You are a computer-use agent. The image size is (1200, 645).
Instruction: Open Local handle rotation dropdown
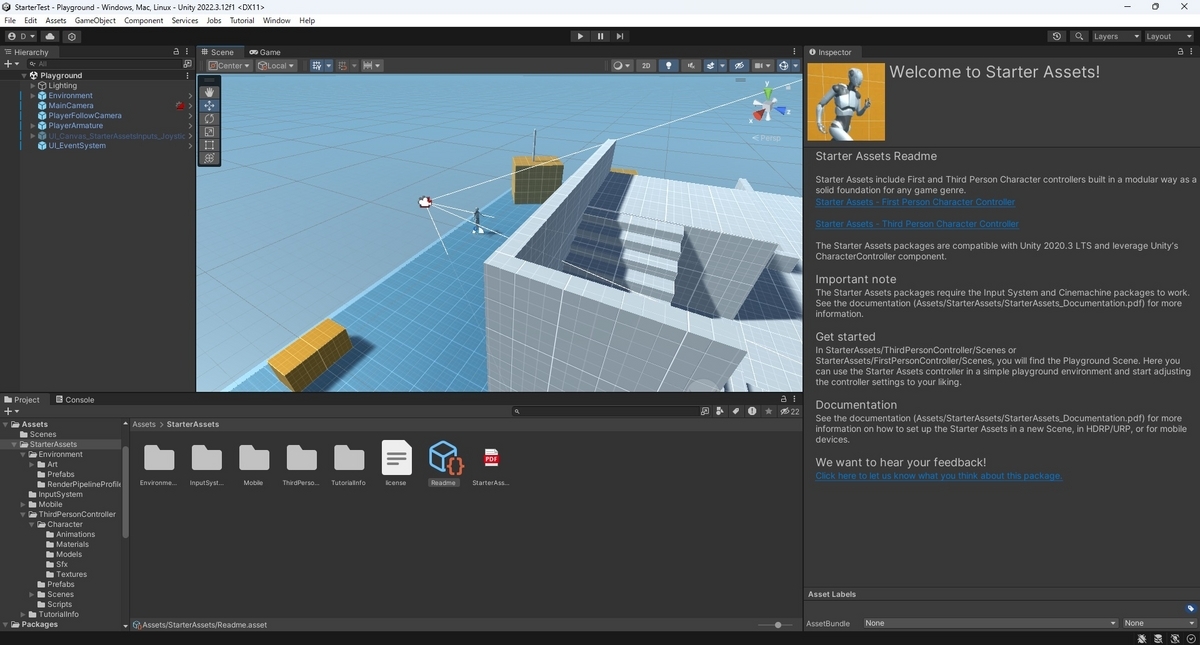click(276, 66)
